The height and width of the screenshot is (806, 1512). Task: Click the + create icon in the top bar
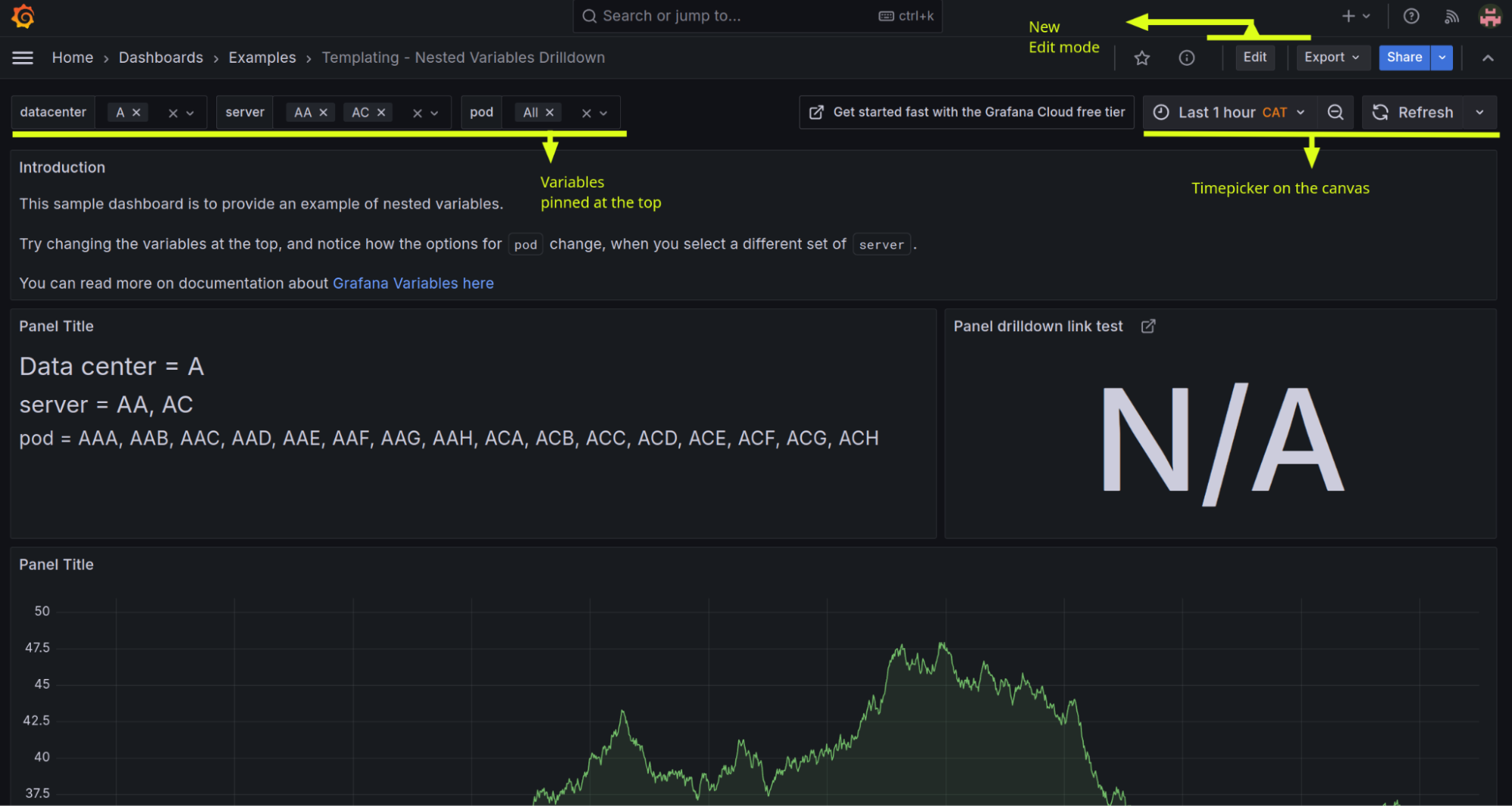coord(1347,16)
